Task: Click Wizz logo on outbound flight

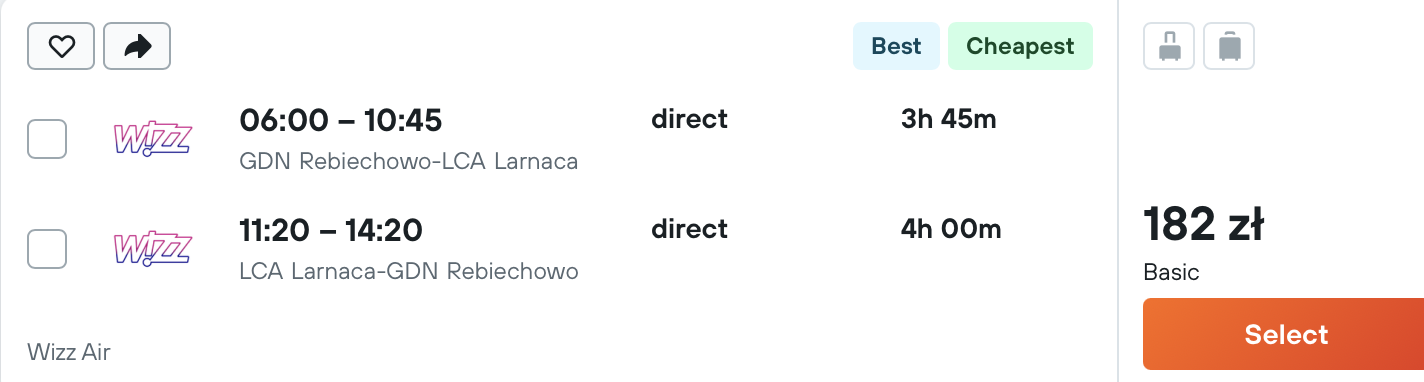Action: pos(153,139)
